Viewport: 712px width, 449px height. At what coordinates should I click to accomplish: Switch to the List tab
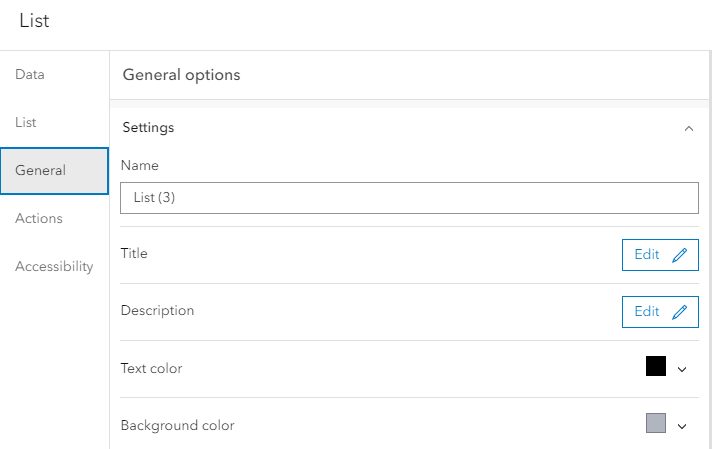[26, 122]
